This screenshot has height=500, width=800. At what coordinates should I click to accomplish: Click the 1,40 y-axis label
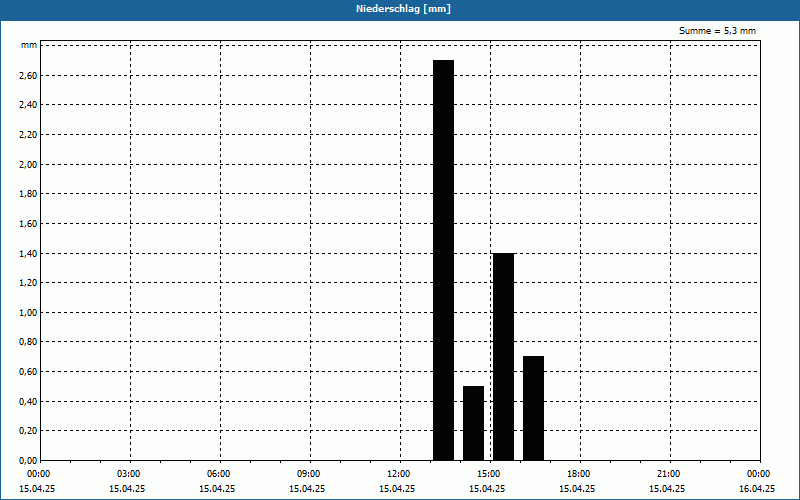point(28,253)
